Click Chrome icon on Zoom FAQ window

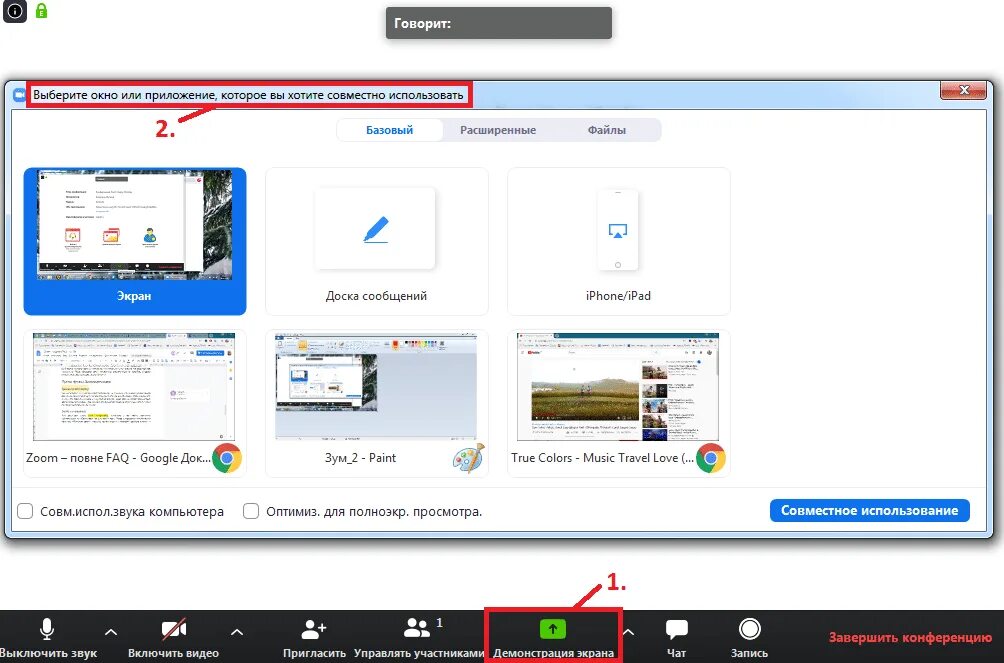point(227,458)
